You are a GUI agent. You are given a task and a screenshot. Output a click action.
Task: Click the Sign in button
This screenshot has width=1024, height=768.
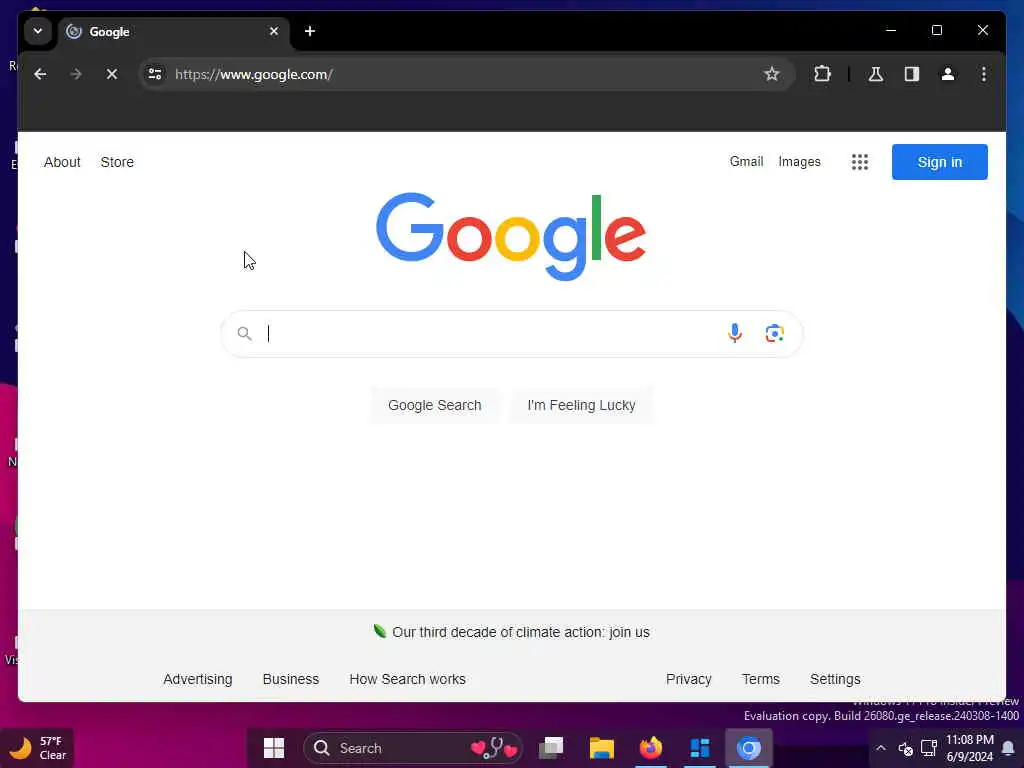click(939, 162)
